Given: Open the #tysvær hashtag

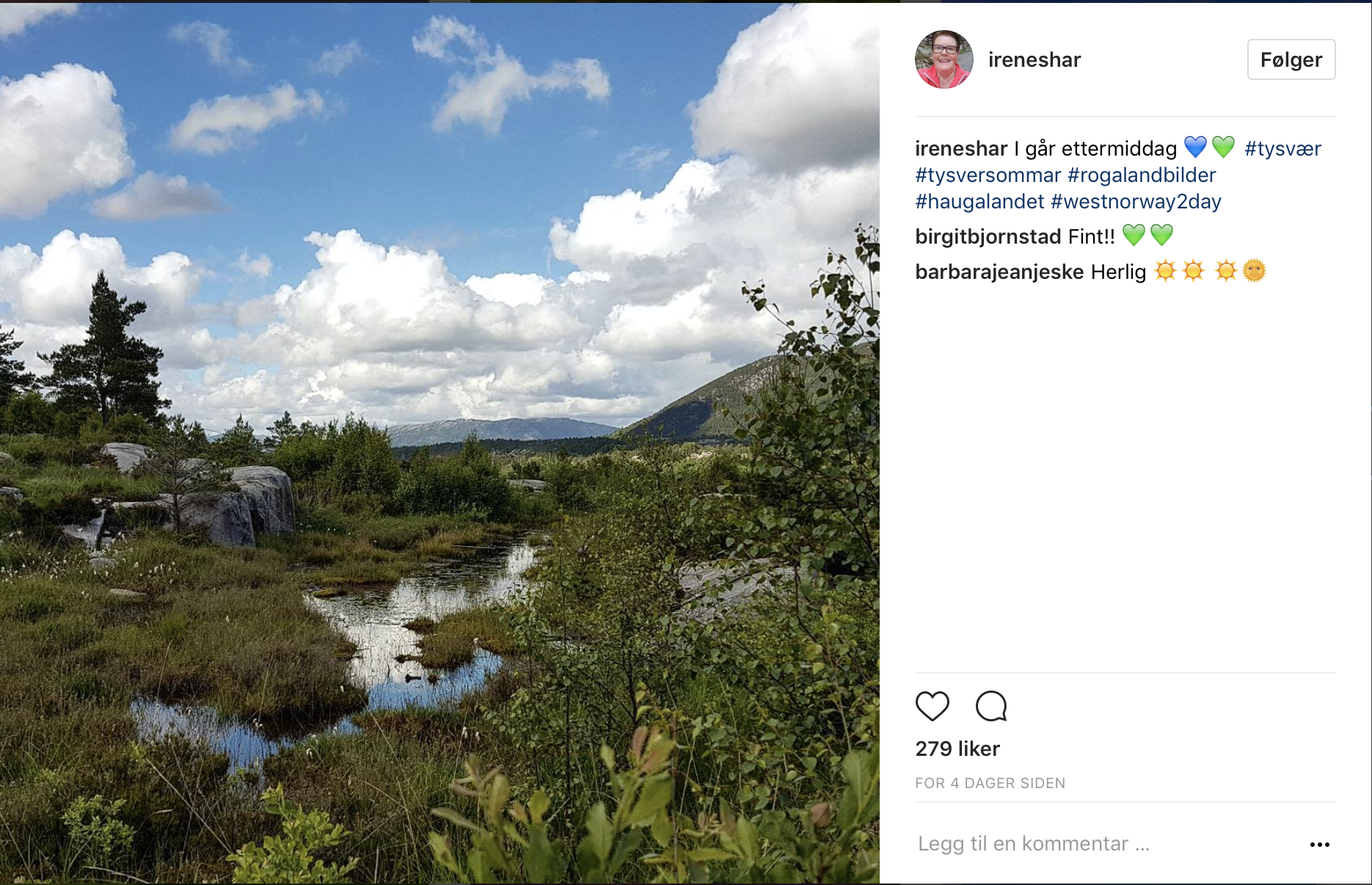Looking at the screenshot, I should (1282, 148).
